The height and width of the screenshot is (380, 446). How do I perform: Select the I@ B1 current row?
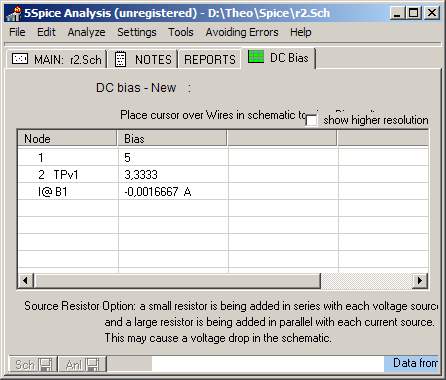click(223, 192)
